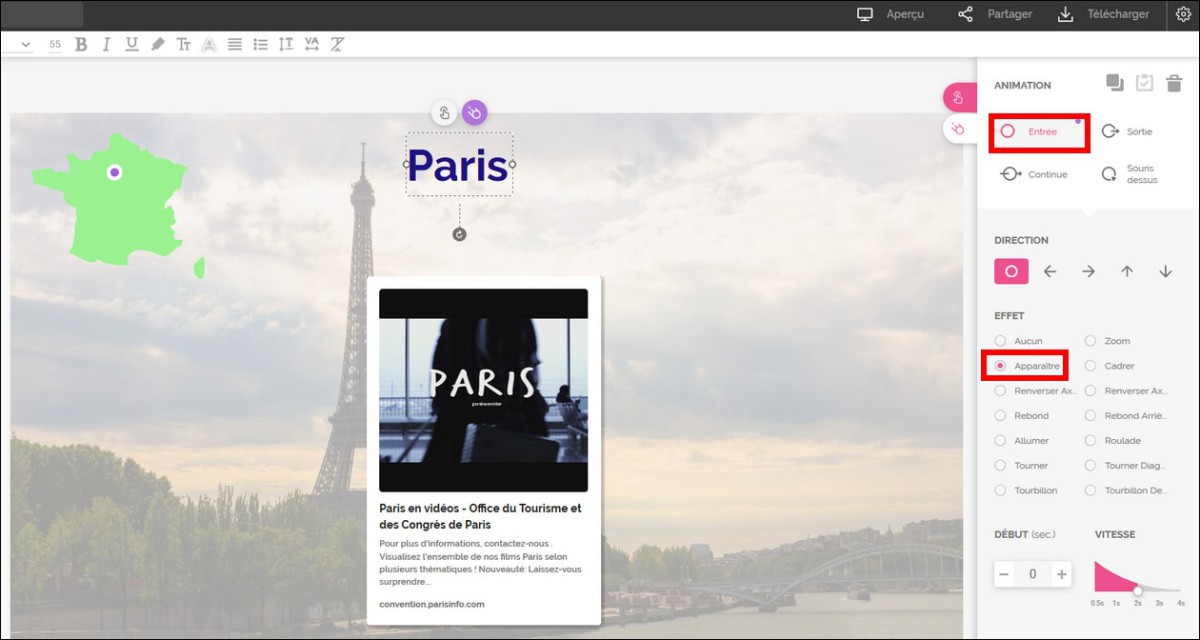Select the Continue animation tab

click(x=1034, y=174)
